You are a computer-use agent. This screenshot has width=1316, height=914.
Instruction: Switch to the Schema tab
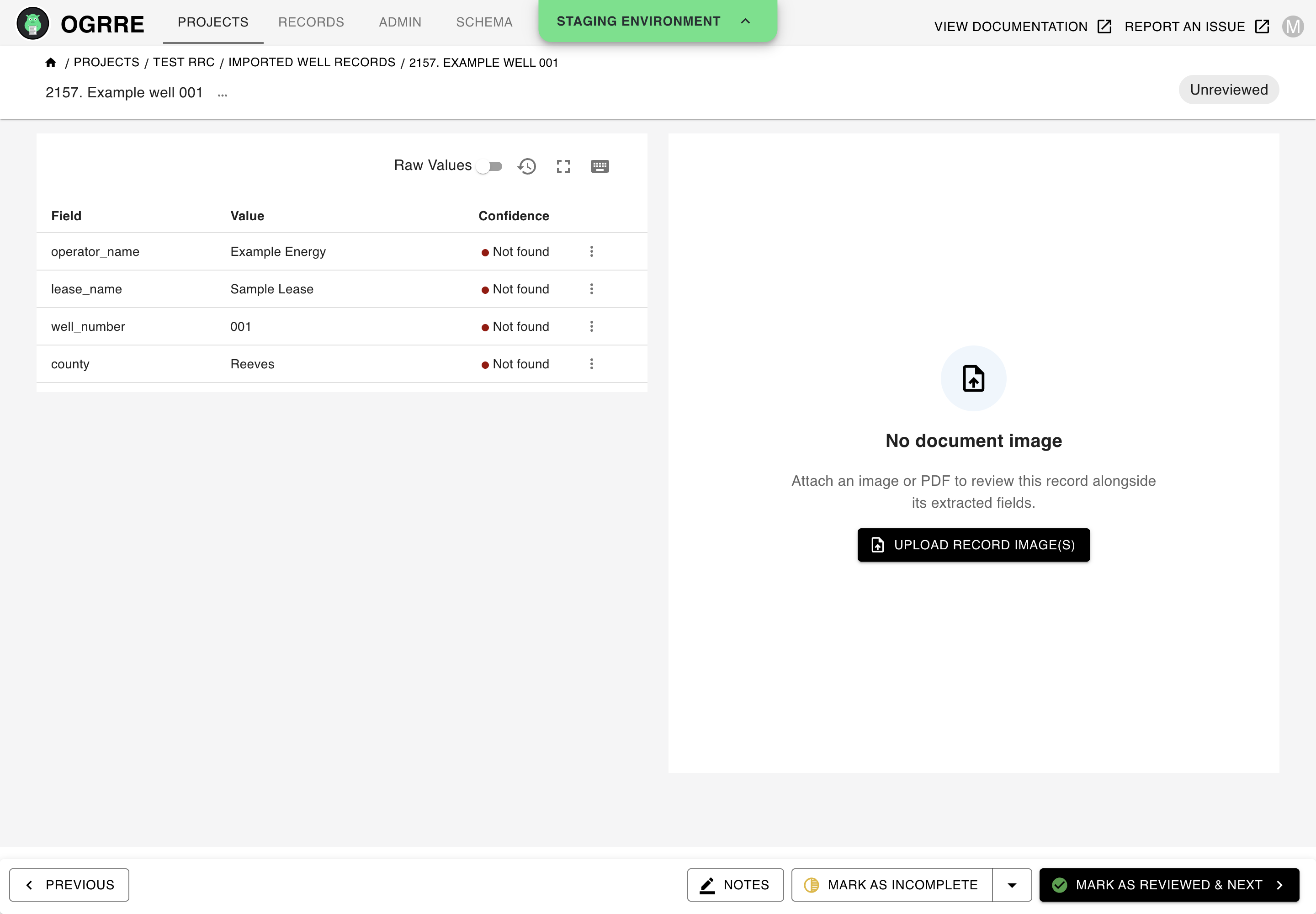click(484, 22)
